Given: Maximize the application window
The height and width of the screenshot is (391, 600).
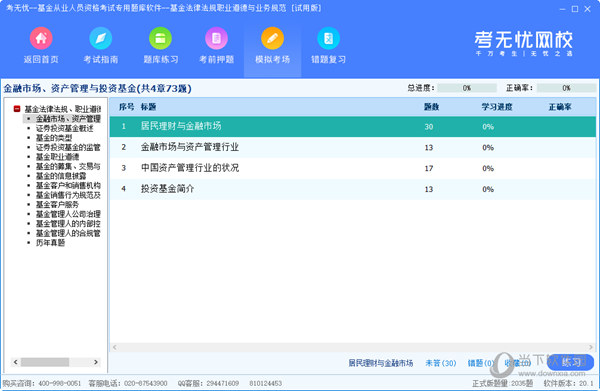Looking at the screenshot, I should point(575,9).
